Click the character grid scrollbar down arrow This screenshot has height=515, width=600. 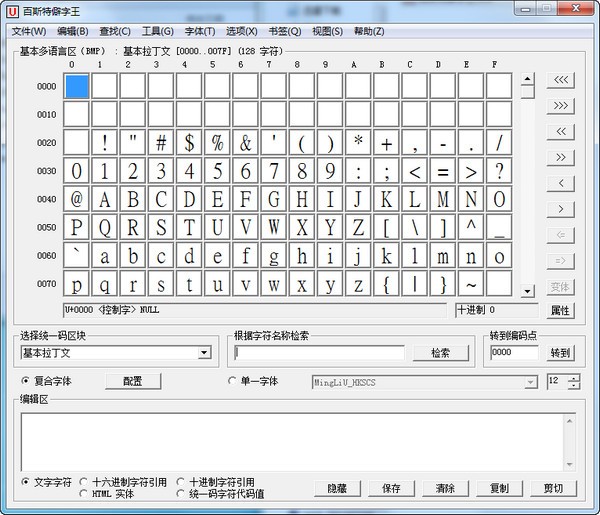pyautogui.click(x=527, y=291)
